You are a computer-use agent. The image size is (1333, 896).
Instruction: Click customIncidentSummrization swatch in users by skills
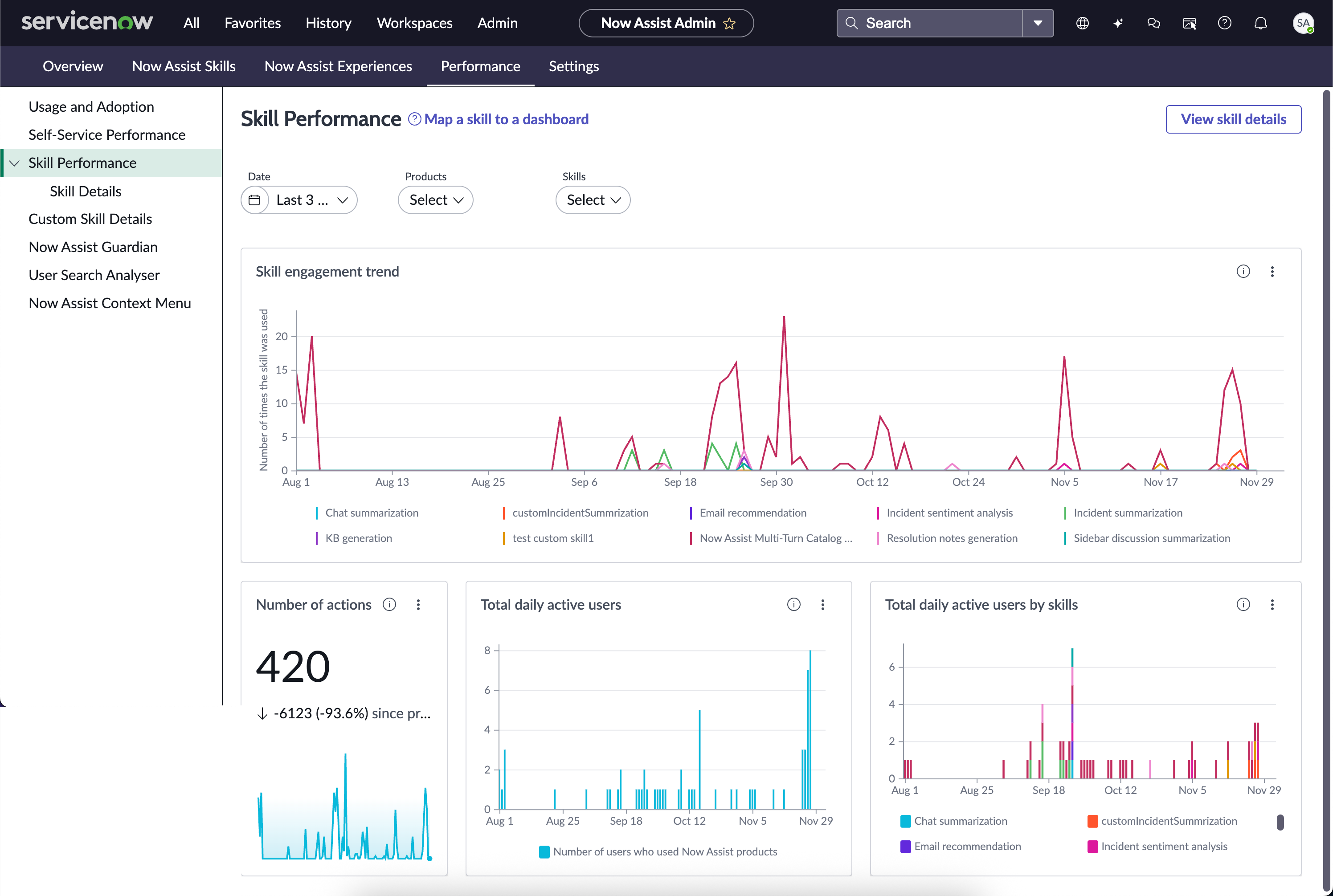[x=1092, y=821]
